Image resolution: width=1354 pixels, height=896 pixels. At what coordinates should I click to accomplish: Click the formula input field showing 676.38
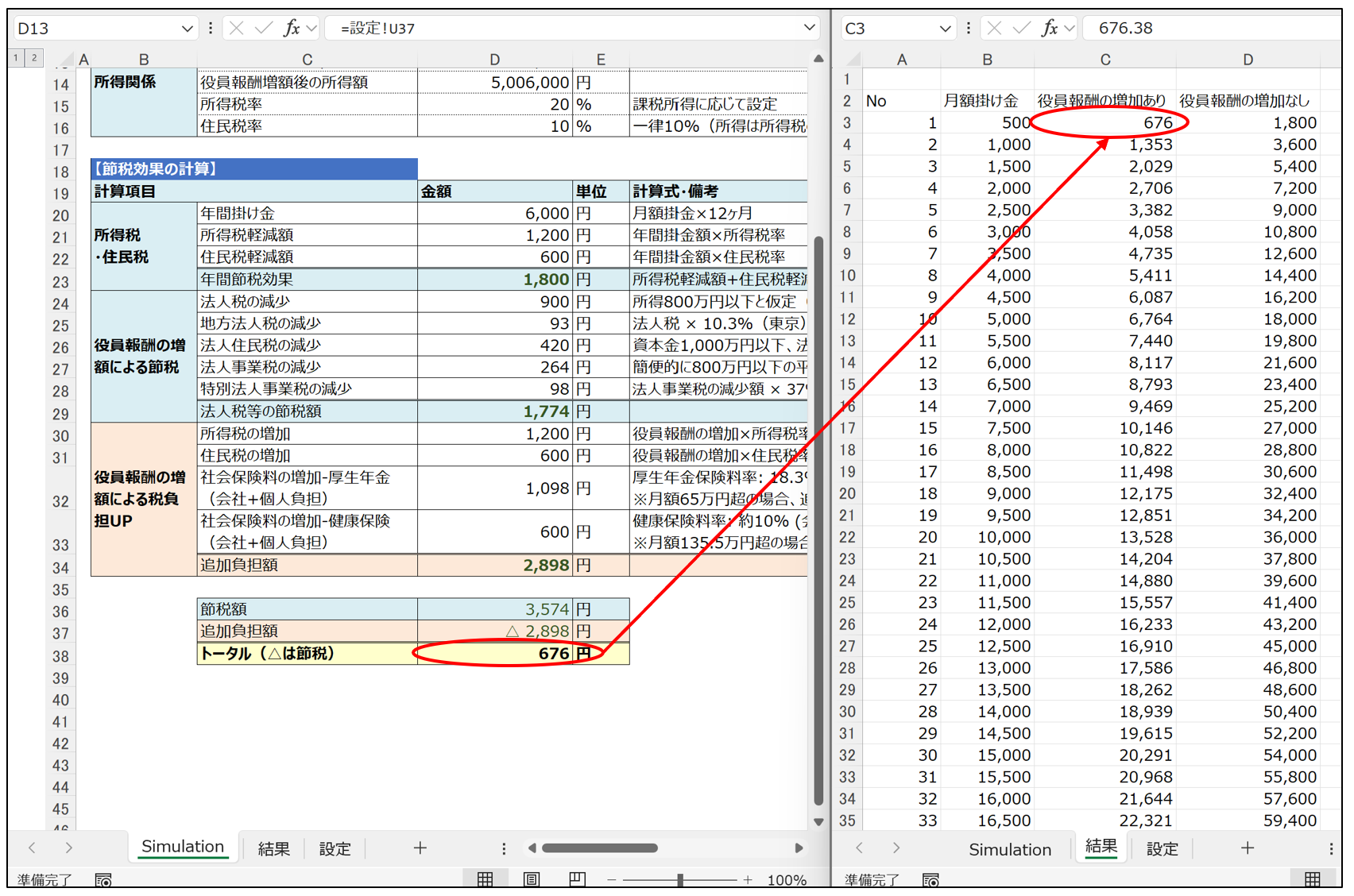click(1208, 29)
